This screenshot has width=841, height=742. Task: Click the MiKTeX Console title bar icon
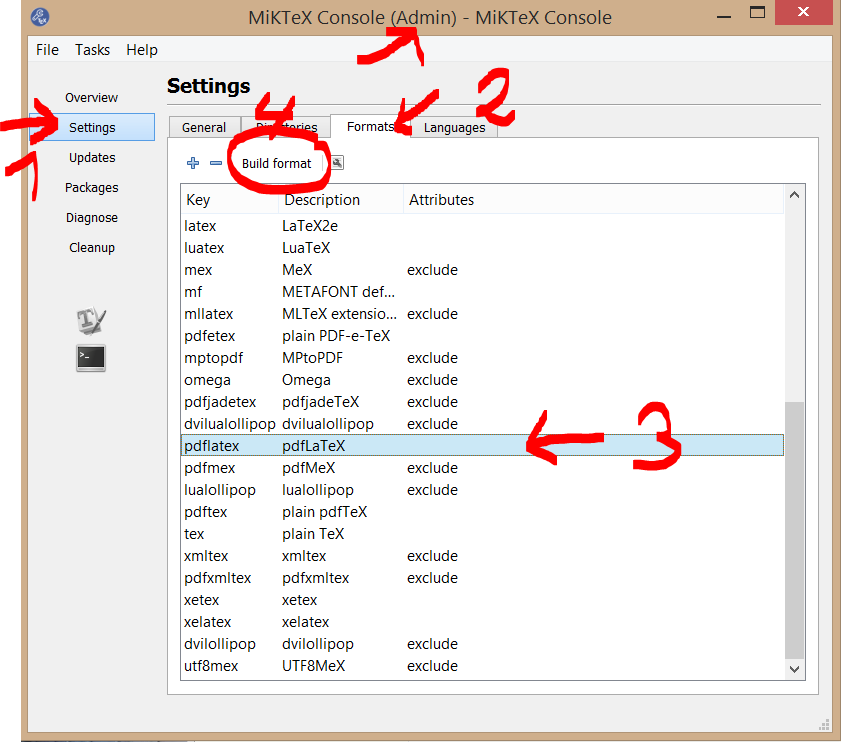40,17
